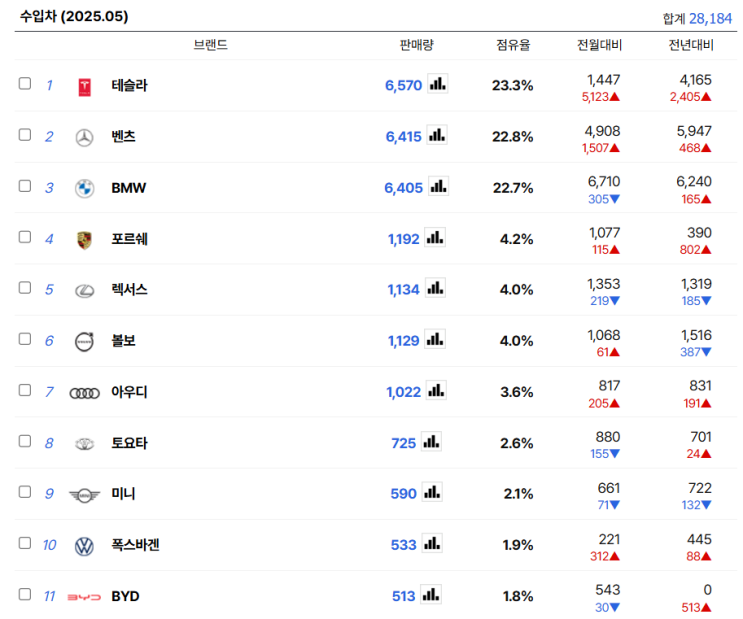Check the checkbox for 테슬라 row
Screen dimensions: 743x619
click(25, 83)
